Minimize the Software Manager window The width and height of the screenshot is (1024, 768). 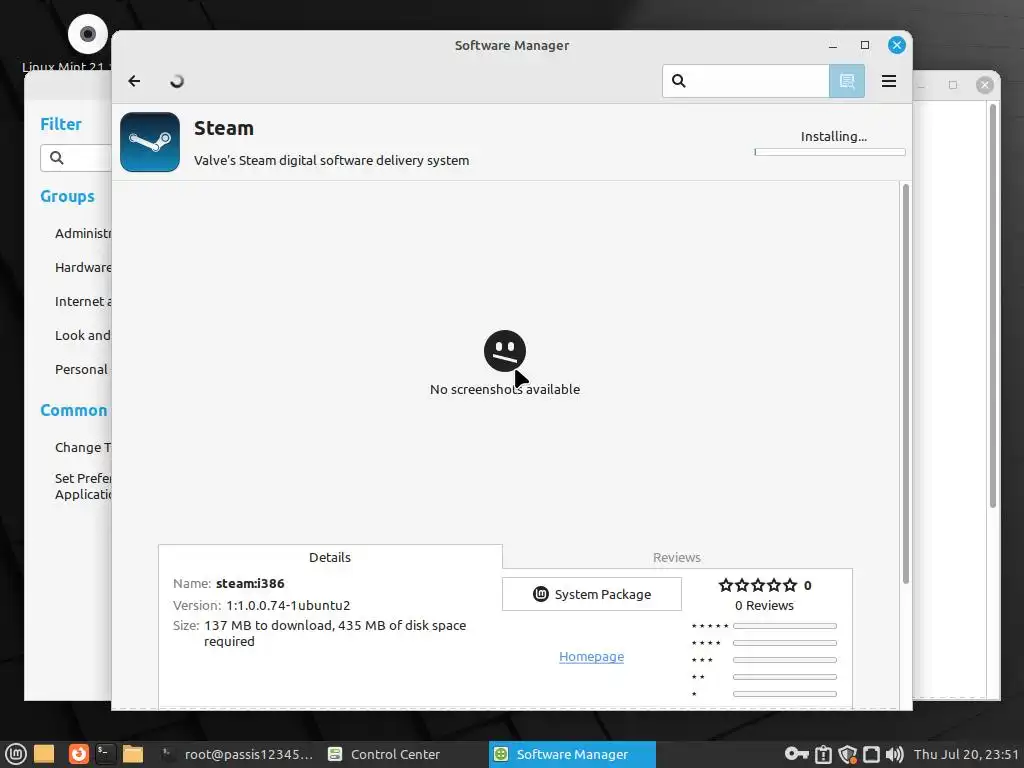point(833,45)
